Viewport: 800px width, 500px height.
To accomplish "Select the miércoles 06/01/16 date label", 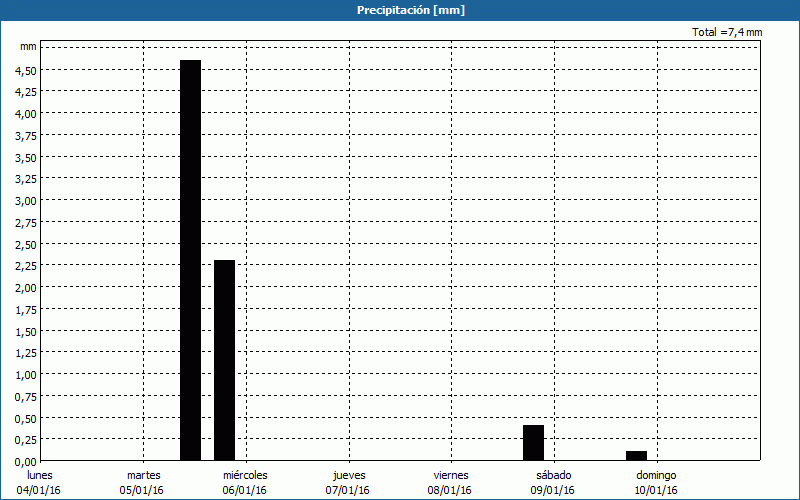I will click(x=245, y=482).
